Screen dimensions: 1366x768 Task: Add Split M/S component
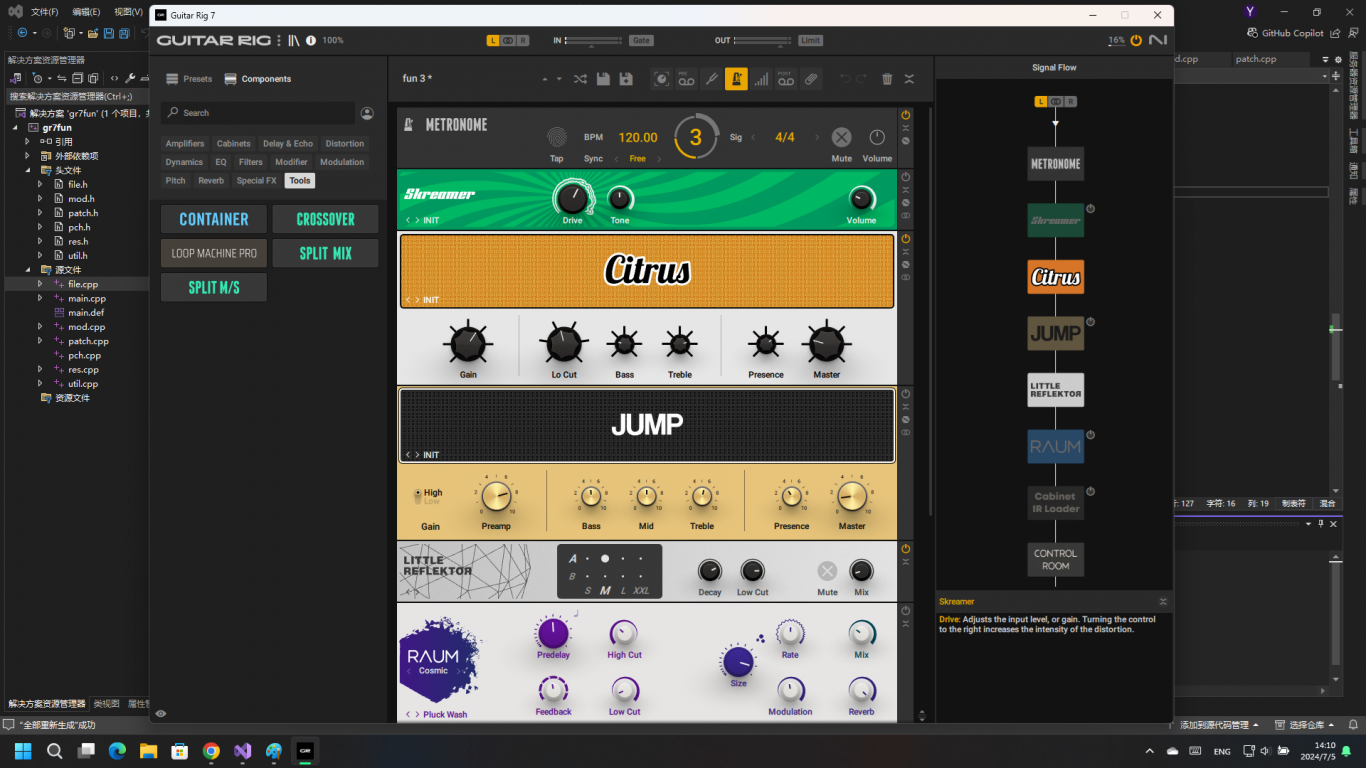pos(214,287)
